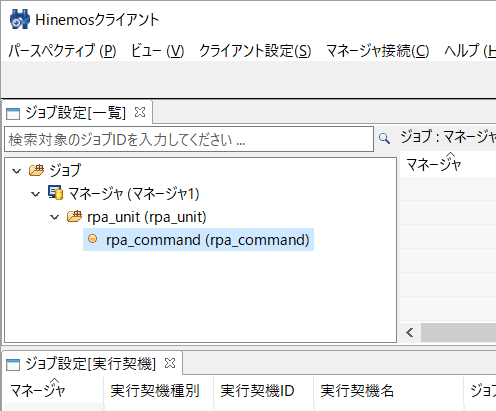Click the orange rpa_command job icon

click(x=93, y=239)
